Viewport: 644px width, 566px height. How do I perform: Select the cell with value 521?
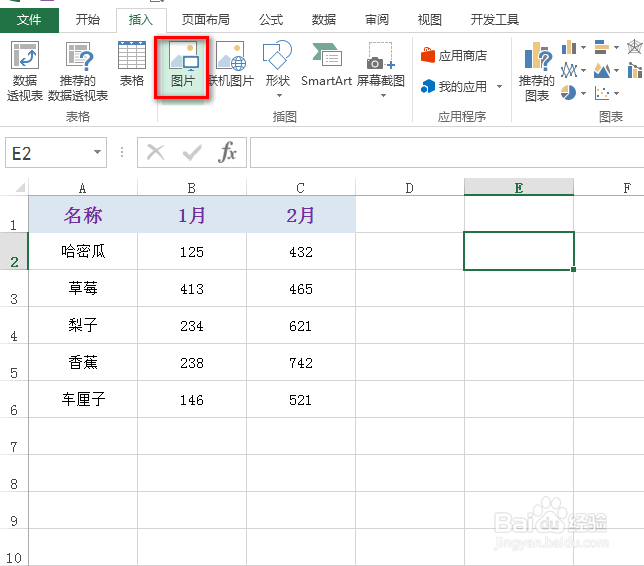[x=301, y=399]
